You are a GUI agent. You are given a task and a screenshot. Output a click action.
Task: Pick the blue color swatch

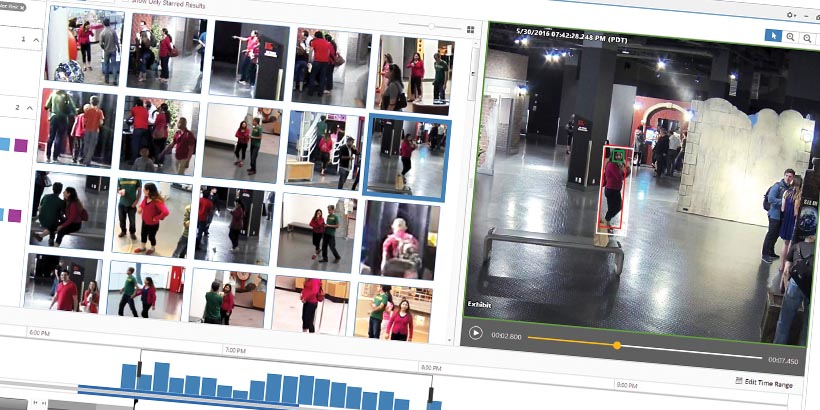coord(4,144)
